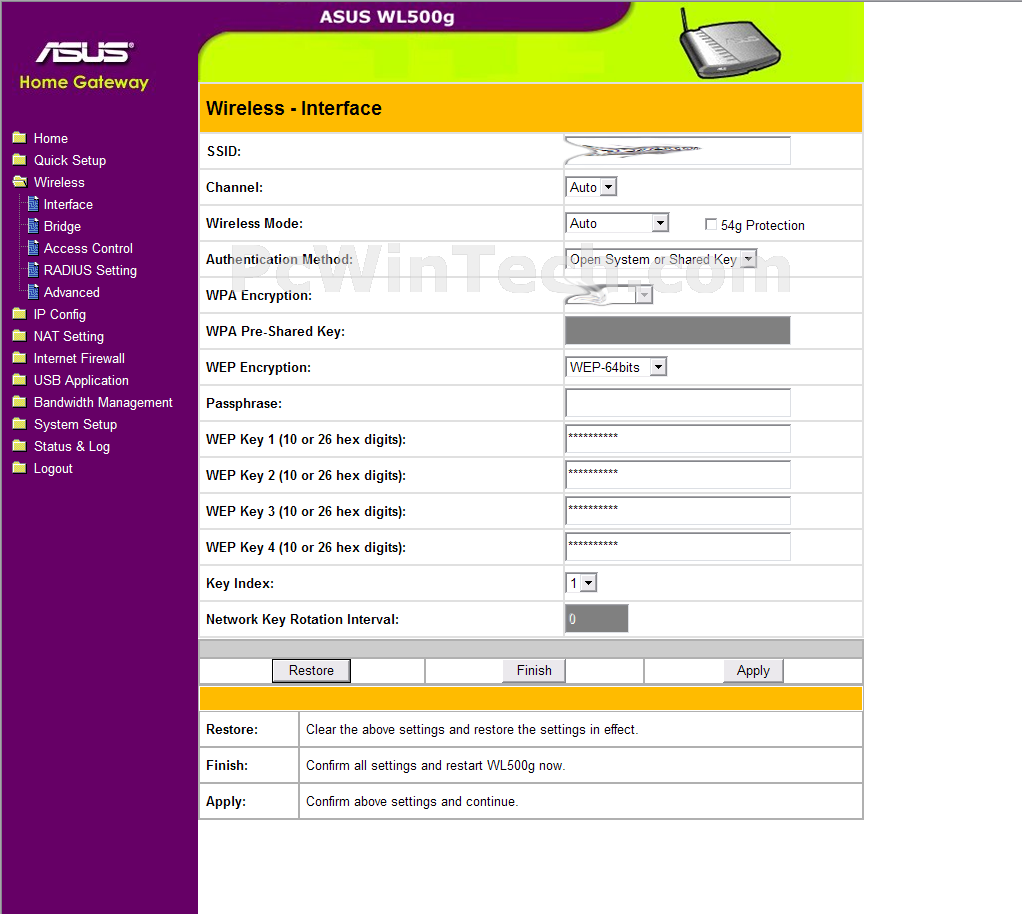Go to the RADIUS Setting page
Viewport: 1022px width, 914px height.
click(x=91, y=271)
